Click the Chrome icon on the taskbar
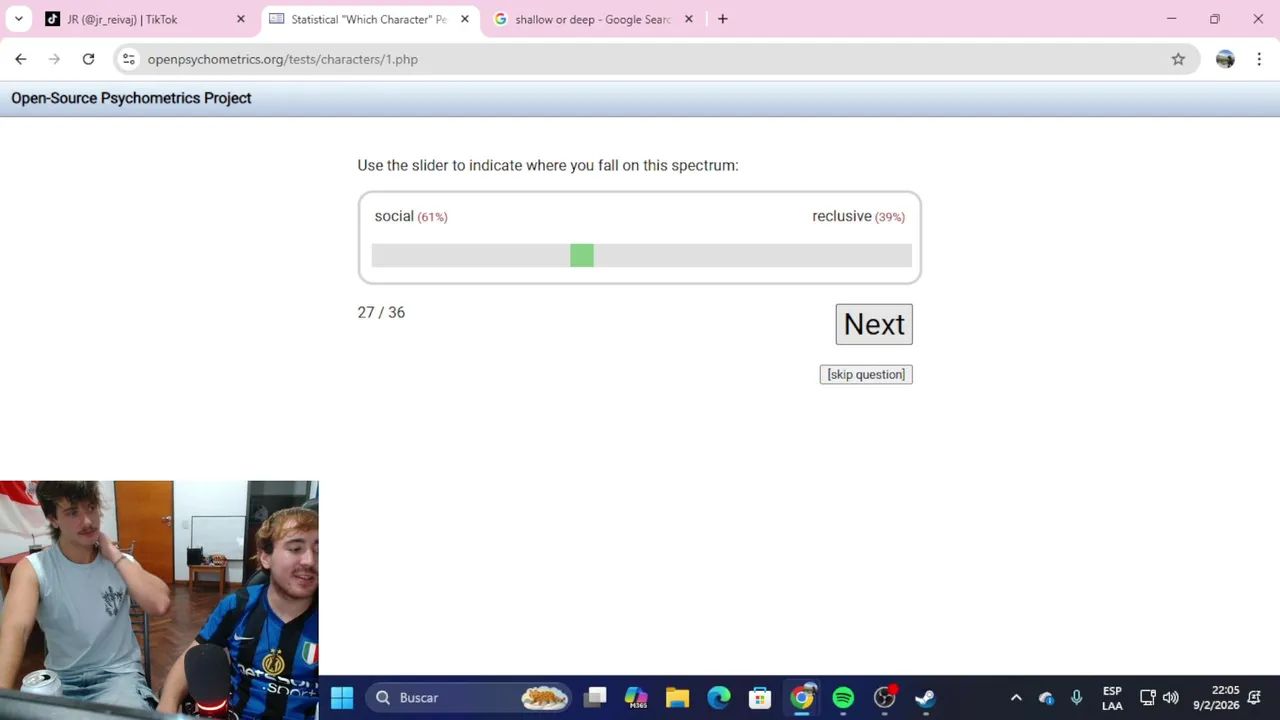This screenshot has height=720, width=1280. pyautogui.click(x=802, y=698)
